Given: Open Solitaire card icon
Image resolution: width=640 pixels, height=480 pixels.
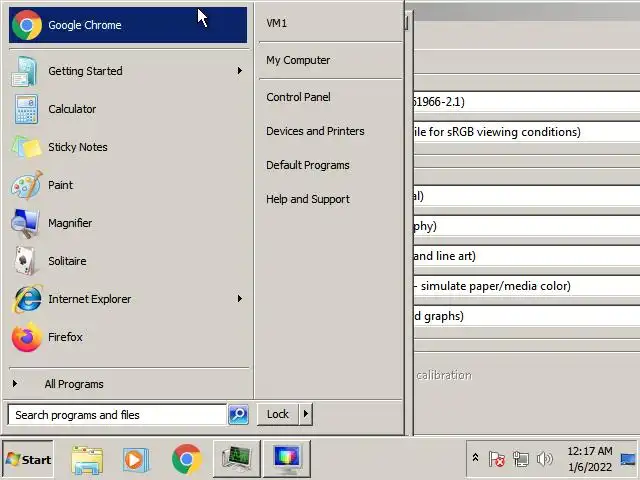Looking at the screenshot, I should pyautogui.click(x=25, y=261).
